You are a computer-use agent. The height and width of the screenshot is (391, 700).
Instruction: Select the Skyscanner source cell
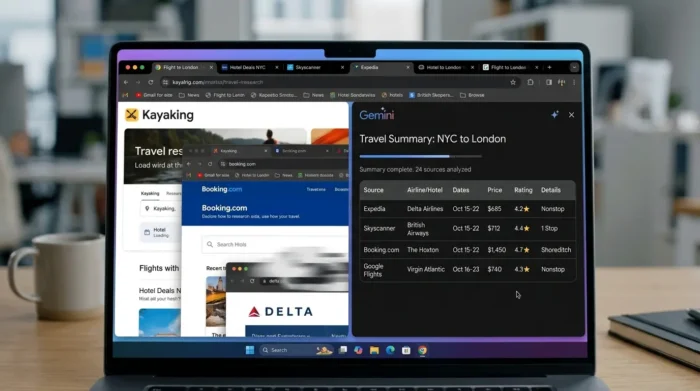(x=379, y=229)
